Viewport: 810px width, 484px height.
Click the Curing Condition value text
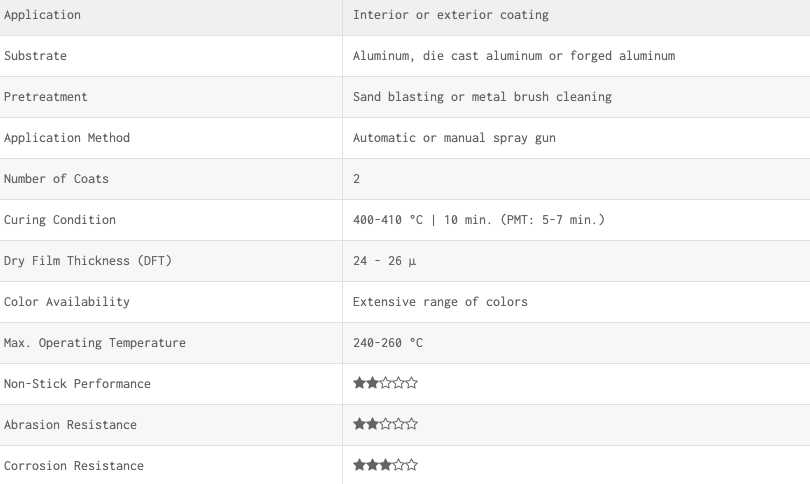479,220
